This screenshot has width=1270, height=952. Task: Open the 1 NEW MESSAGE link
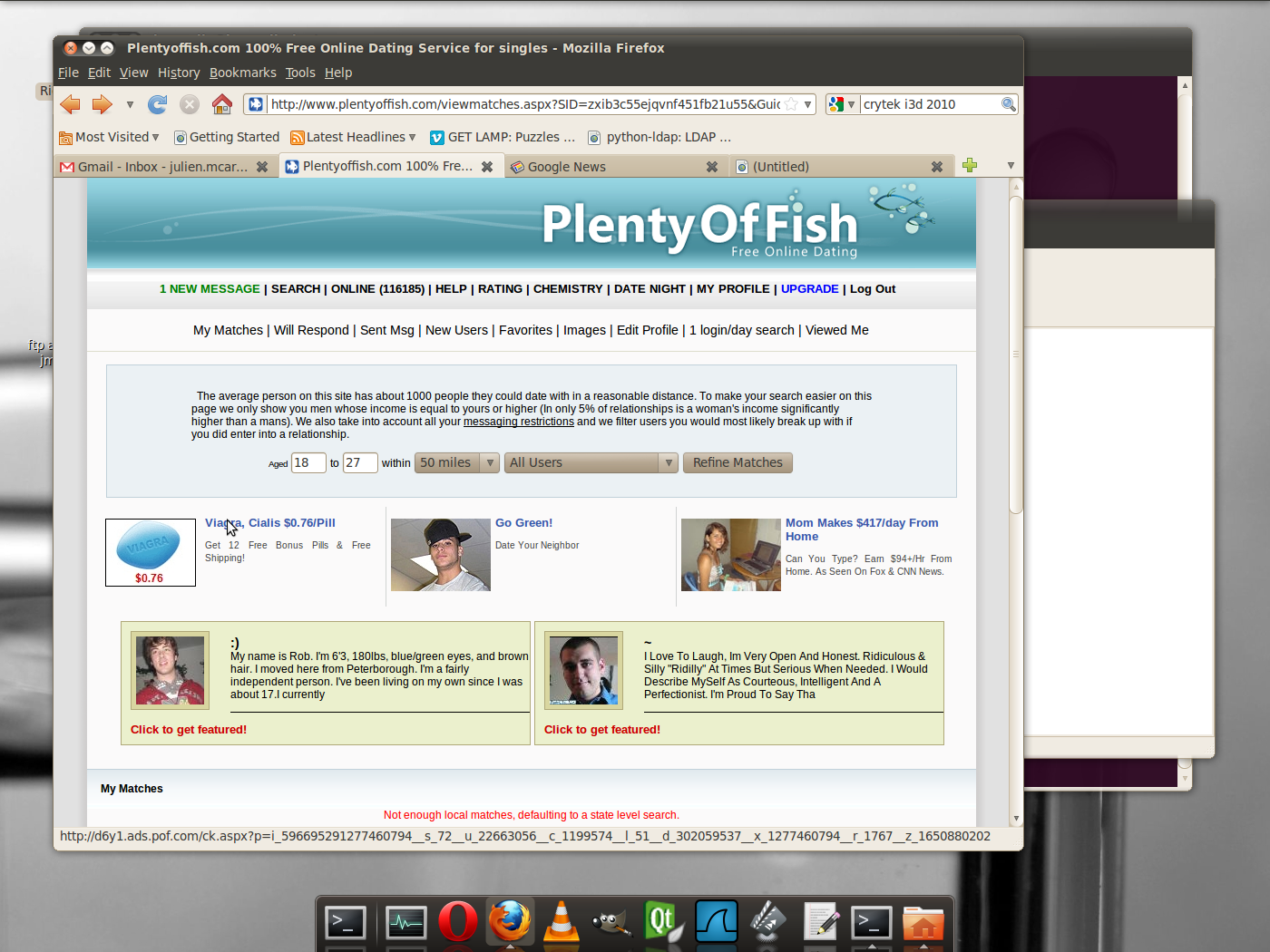coord(210,289)
